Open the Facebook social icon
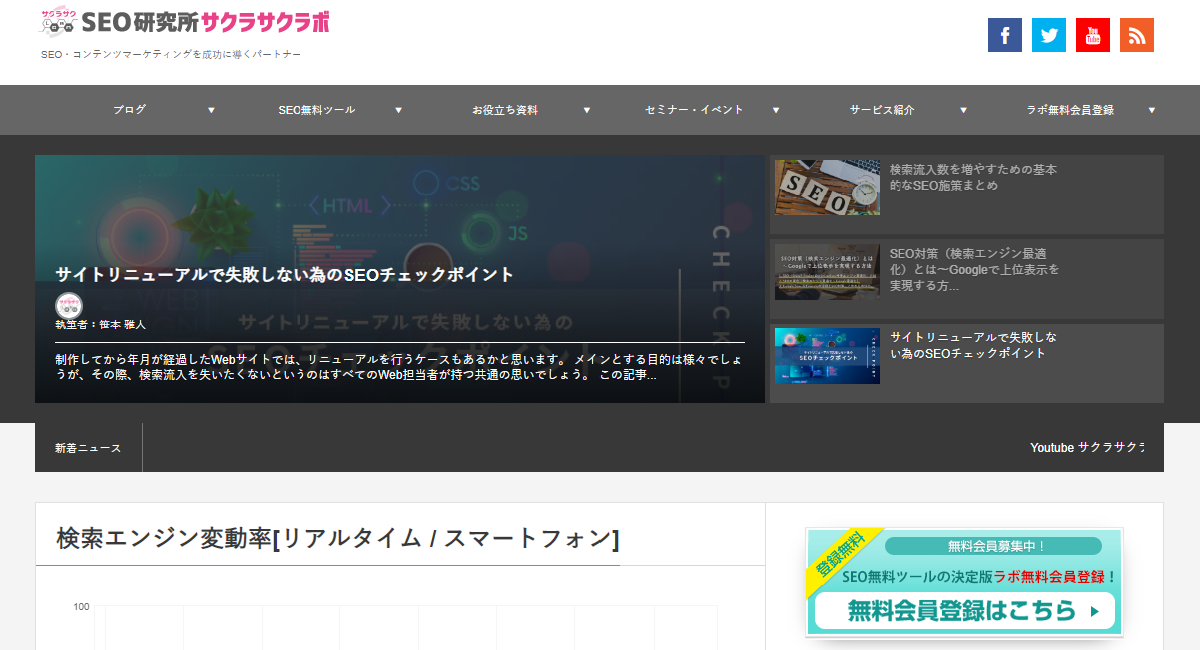Screen dimensions: 1200x650 coord(1004,35)
